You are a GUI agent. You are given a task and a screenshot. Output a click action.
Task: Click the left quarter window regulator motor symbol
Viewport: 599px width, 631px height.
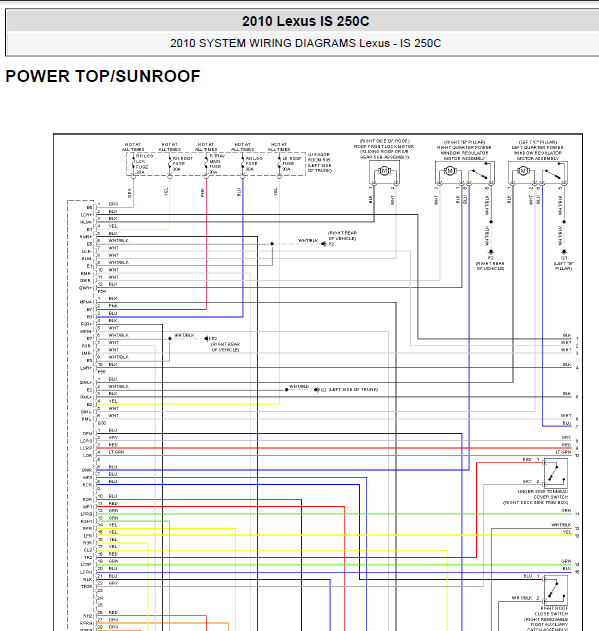tap(523, 171)
